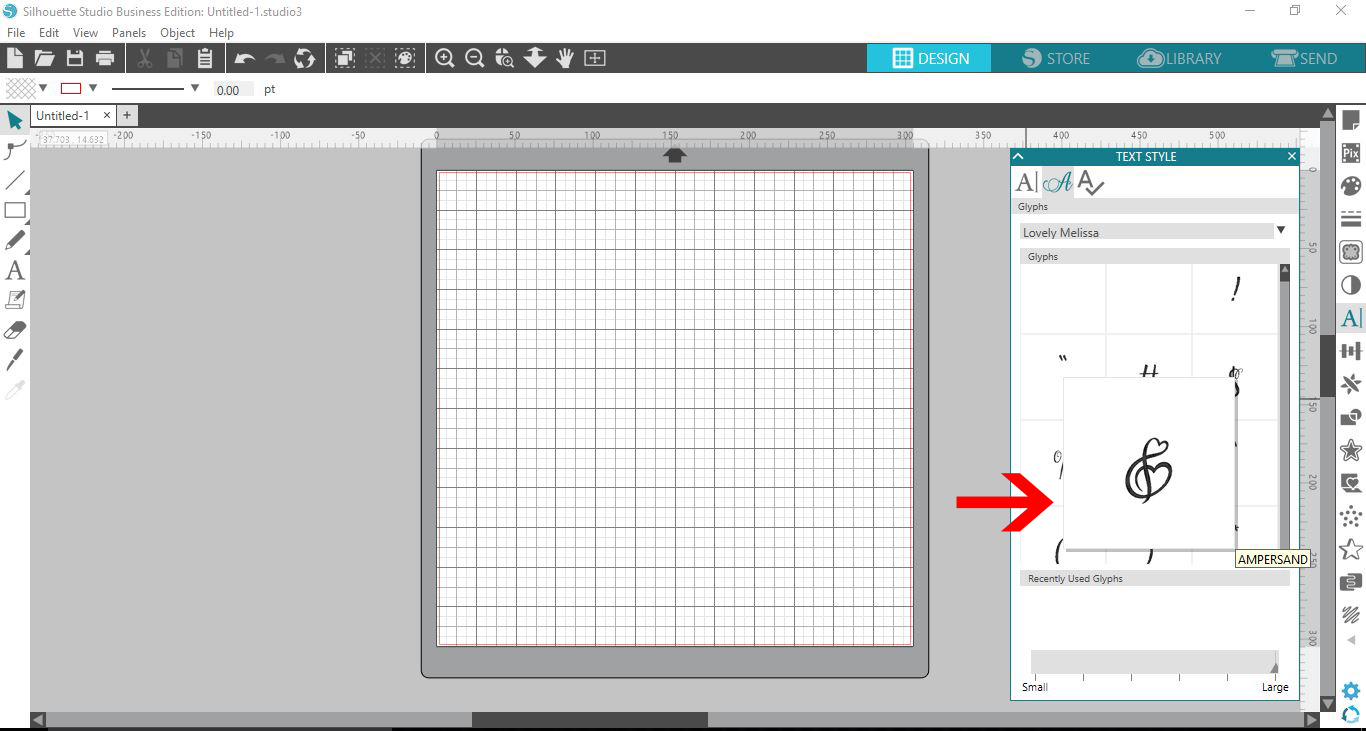Open the Page Setup panel

coord(1351,121)
